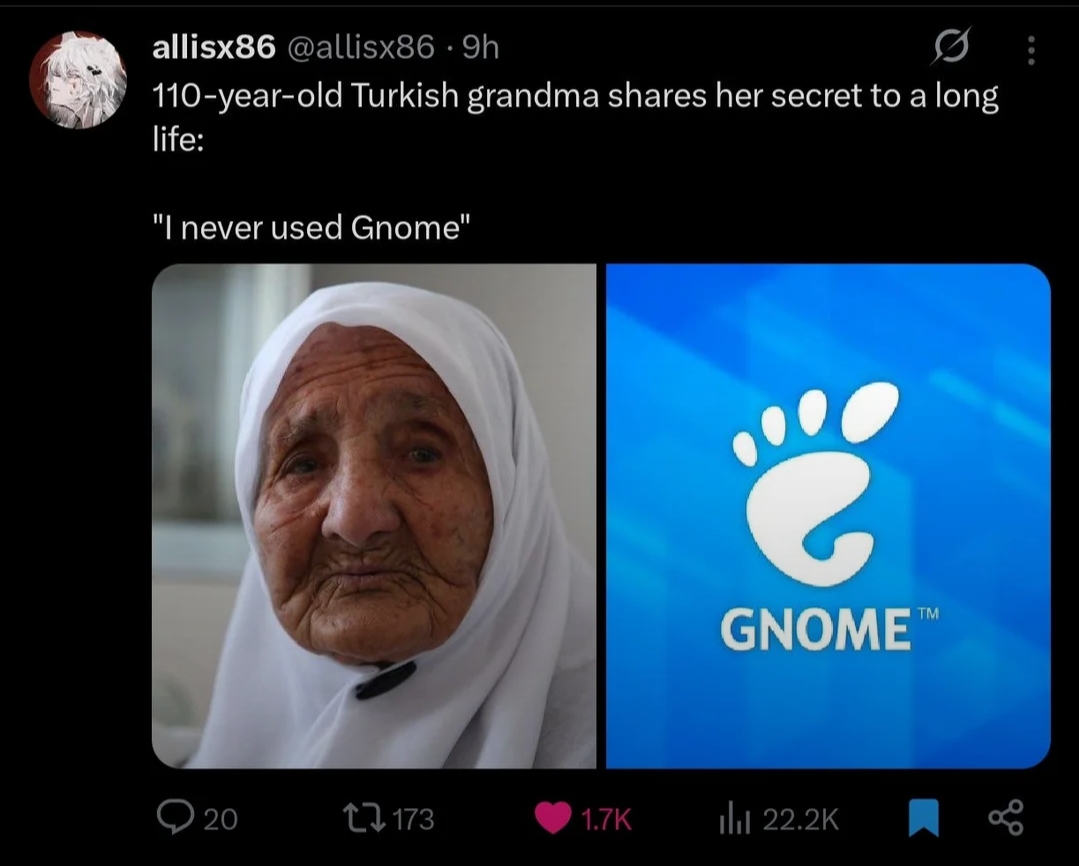Click the reply speech bubble icon
The width and height of the screenshot is (1079, 866).
(175, 818)
